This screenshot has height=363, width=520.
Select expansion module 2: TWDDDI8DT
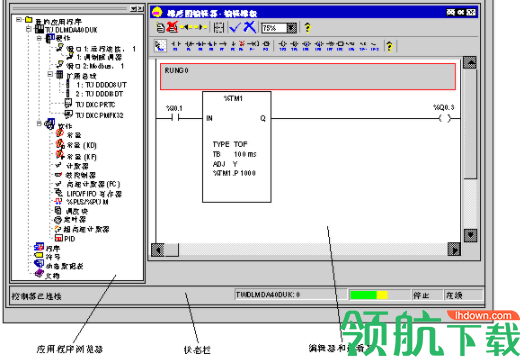coord(99,94)
